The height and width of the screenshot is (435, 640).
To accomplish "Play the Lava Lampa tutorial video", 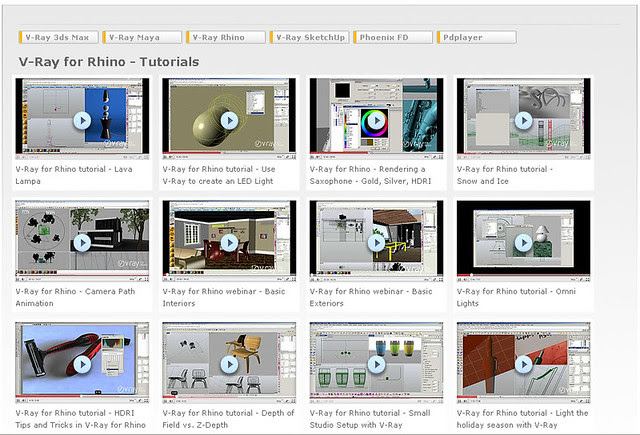I will (x=82, y=121).
